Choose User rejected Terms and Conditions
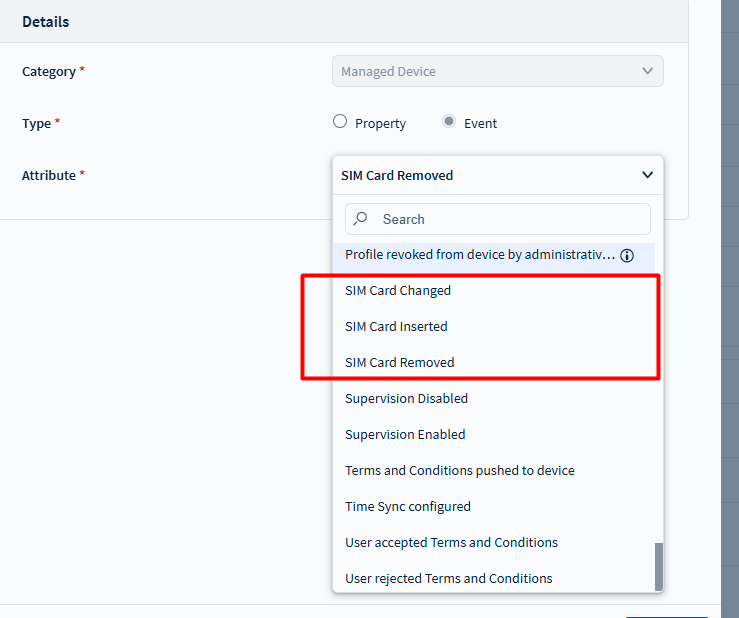The width and height of the screenshot is (739, 618). point(448,579)
